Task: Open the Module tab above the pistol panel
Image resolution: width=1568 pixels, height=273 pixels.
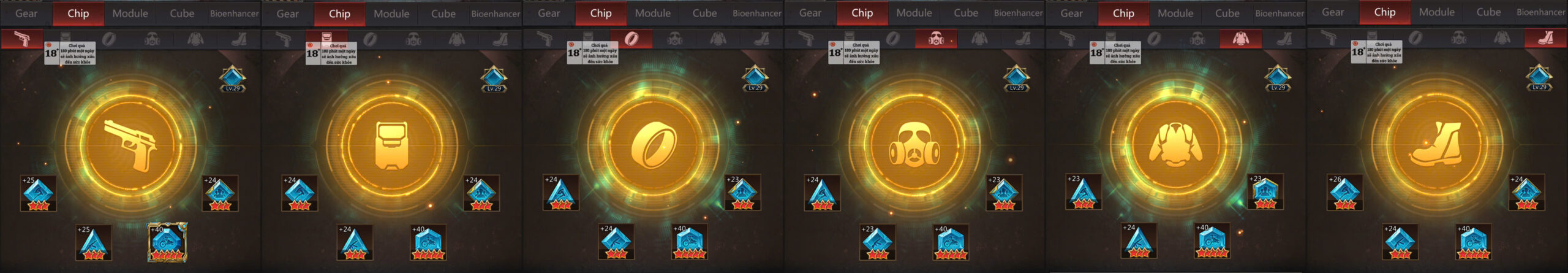Action: click(130, 13)
